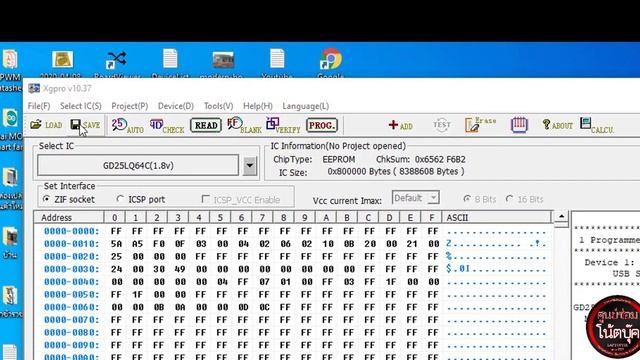Select address row 0000-0010

pyautogui.click(x=71, y=244)
